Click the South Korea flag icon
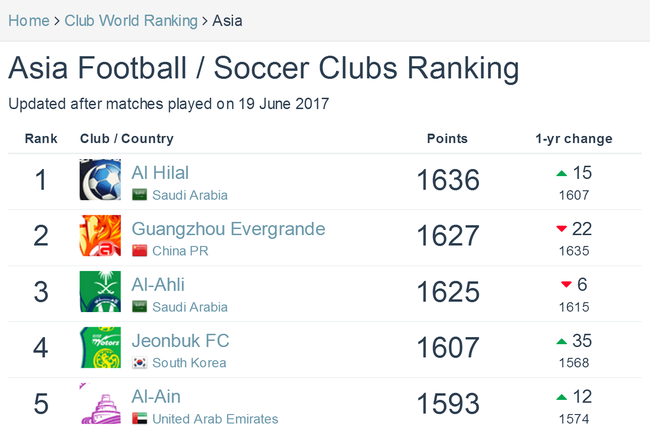The height and width of the screenshot is (432, 650). point(140,363)
